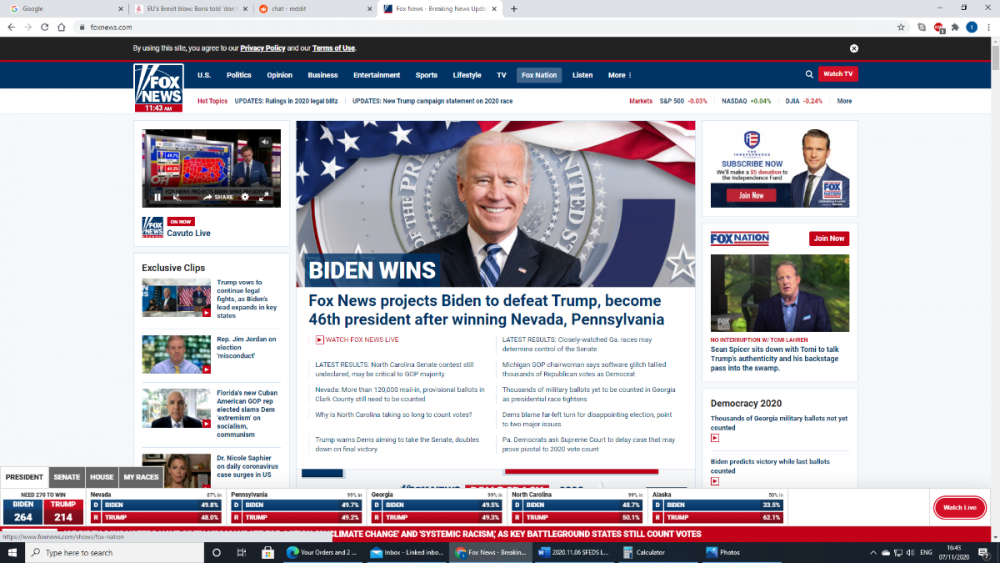Open the Fox News site search icon
The width and height of the screenshot is (1000, 563).
[809, 74]
